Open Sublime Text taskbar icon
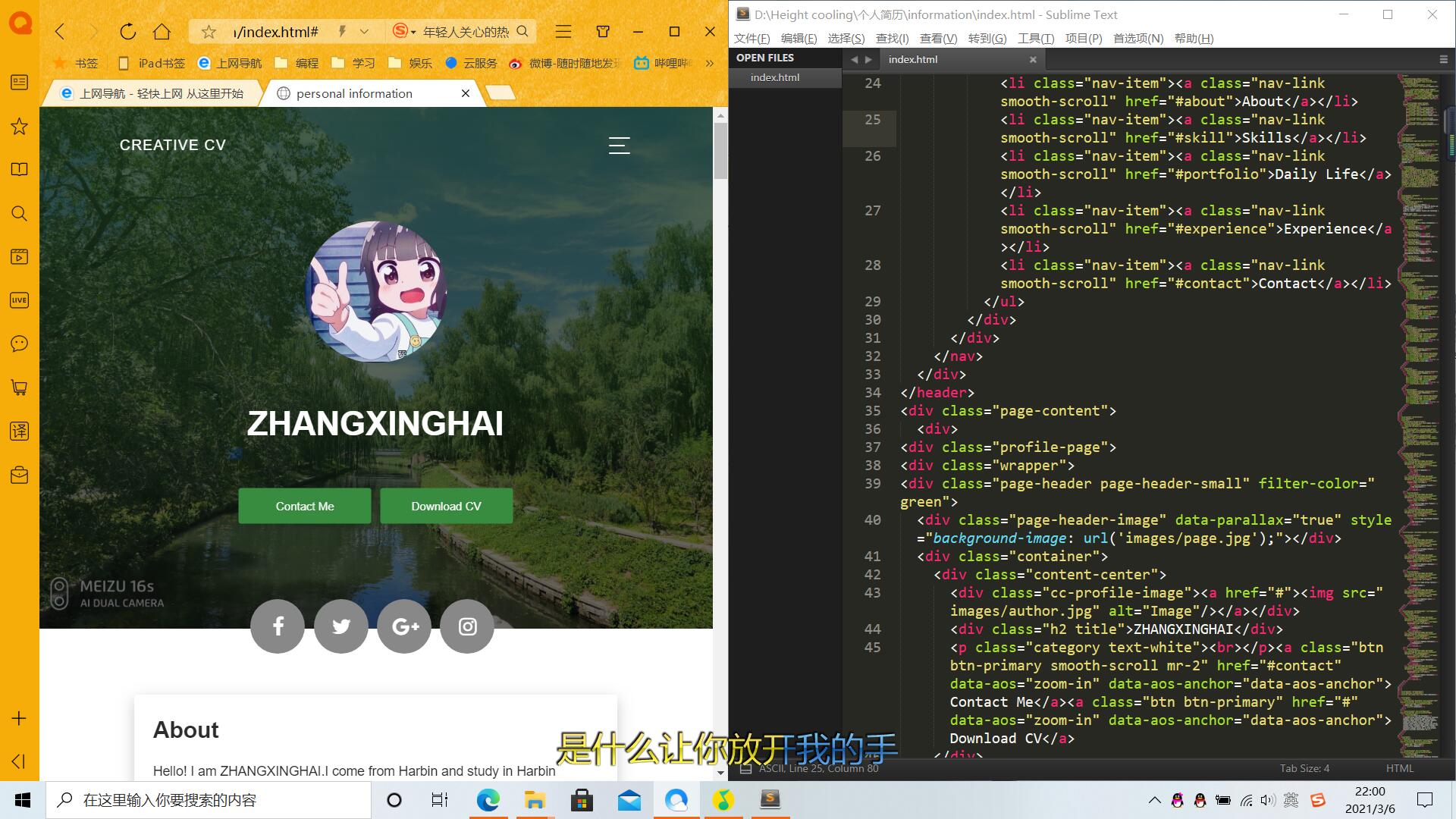The width and height of the screenshot is (1456, 819). click(770, 800)
